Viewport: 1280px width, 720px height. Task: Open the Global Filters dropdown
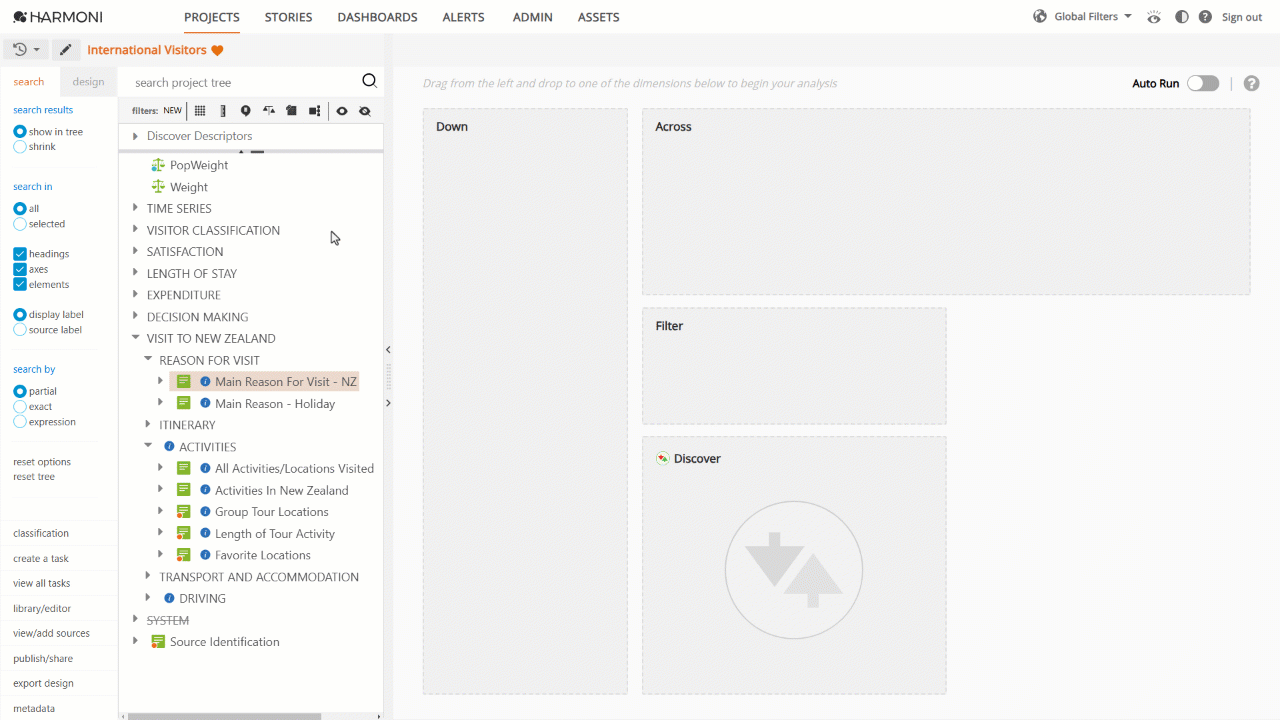pos(1093,16)
